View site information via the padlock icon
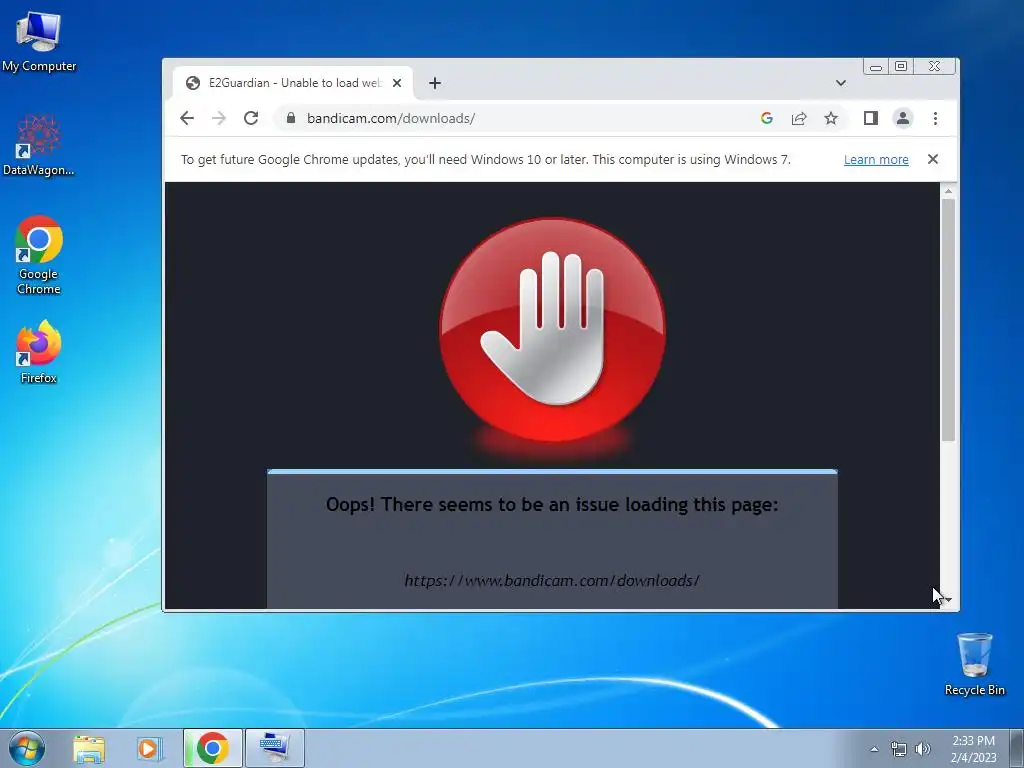The width and height of the screenshot is (1024, 768). point(291,118)
